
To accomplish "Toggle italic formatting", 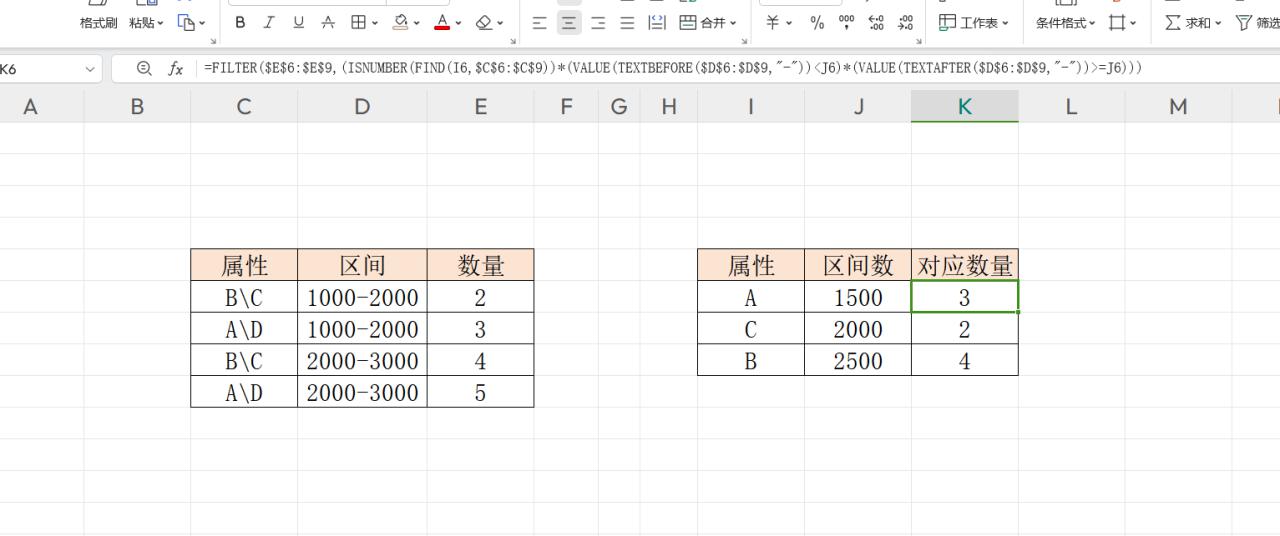I will pos(269,22).
